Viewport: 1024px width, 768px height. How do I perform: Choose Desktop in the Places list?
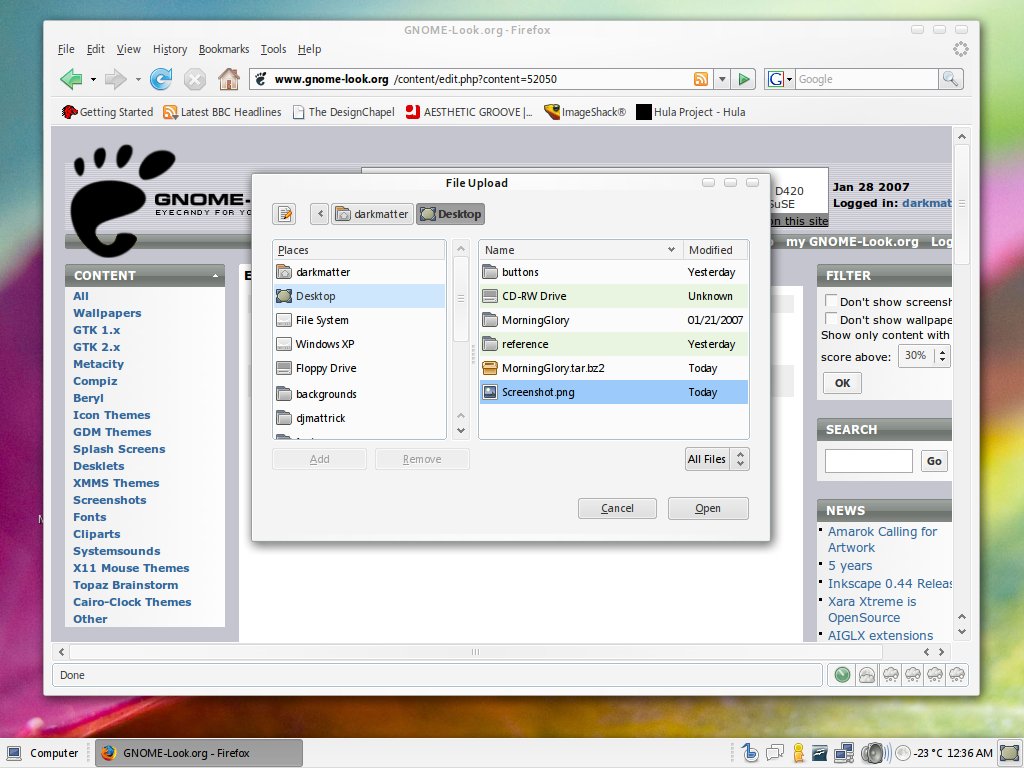pyautogui.click(x=359, y=296)
